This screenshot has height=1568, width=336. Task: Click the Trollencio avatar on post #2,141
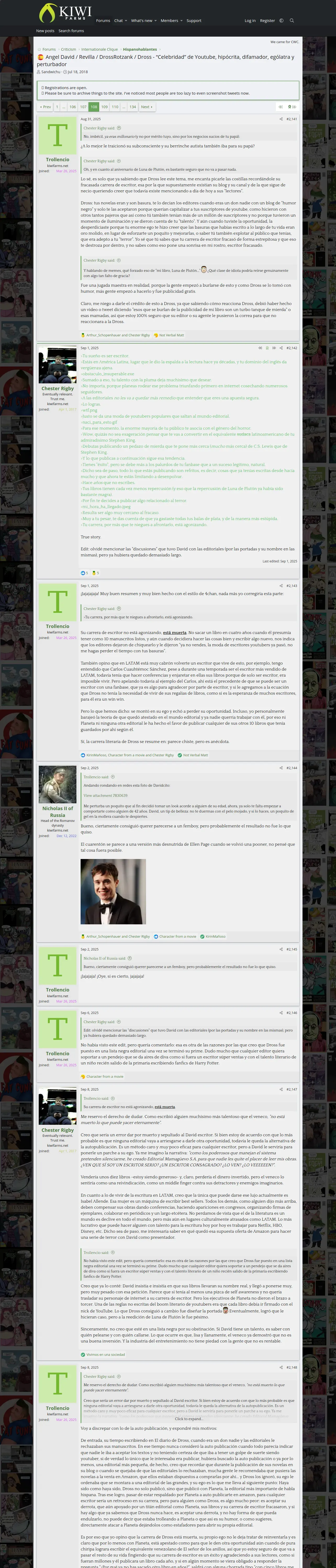[57, 135]
